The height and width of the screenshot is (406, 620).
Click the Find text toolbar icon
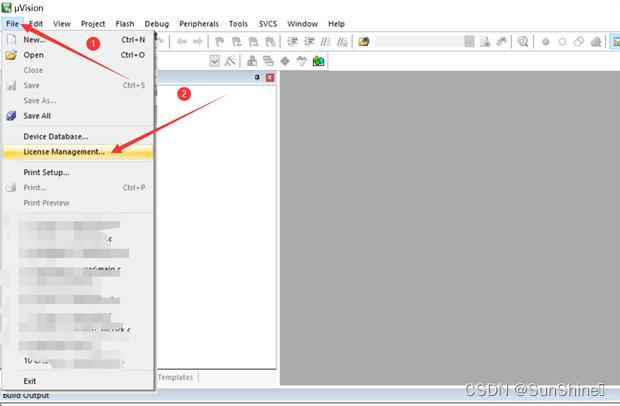coord(485,42)
